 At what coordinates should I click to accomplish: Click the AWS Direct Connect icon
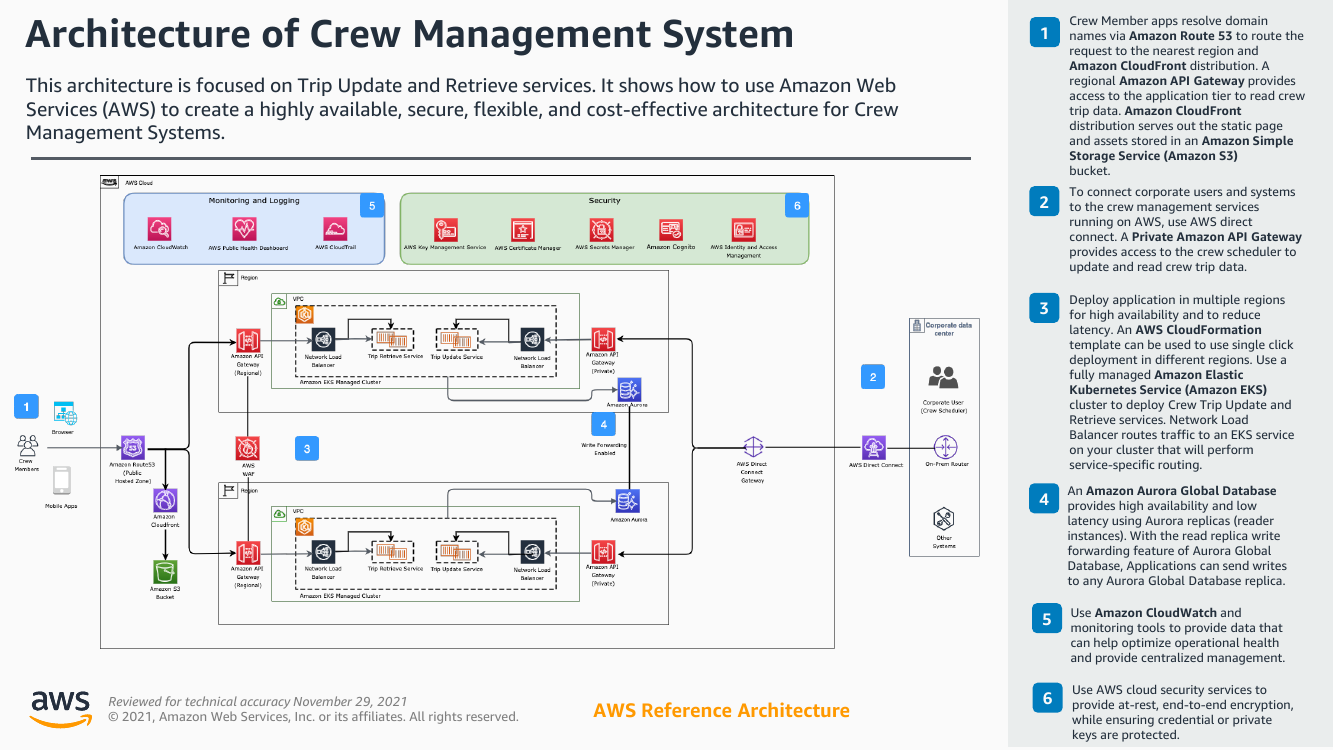click(874, 447)
